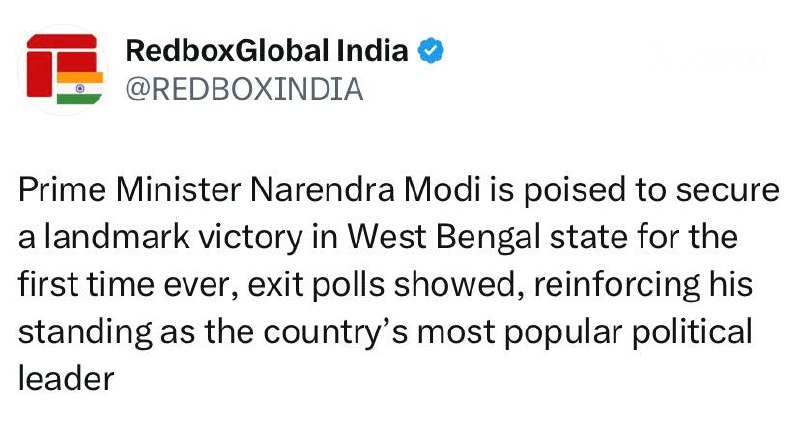Screen dimensions: 800x430
Task: Click 'standing as the country's' in tweet
Action: pyautogui.click(x=213, y=332)
